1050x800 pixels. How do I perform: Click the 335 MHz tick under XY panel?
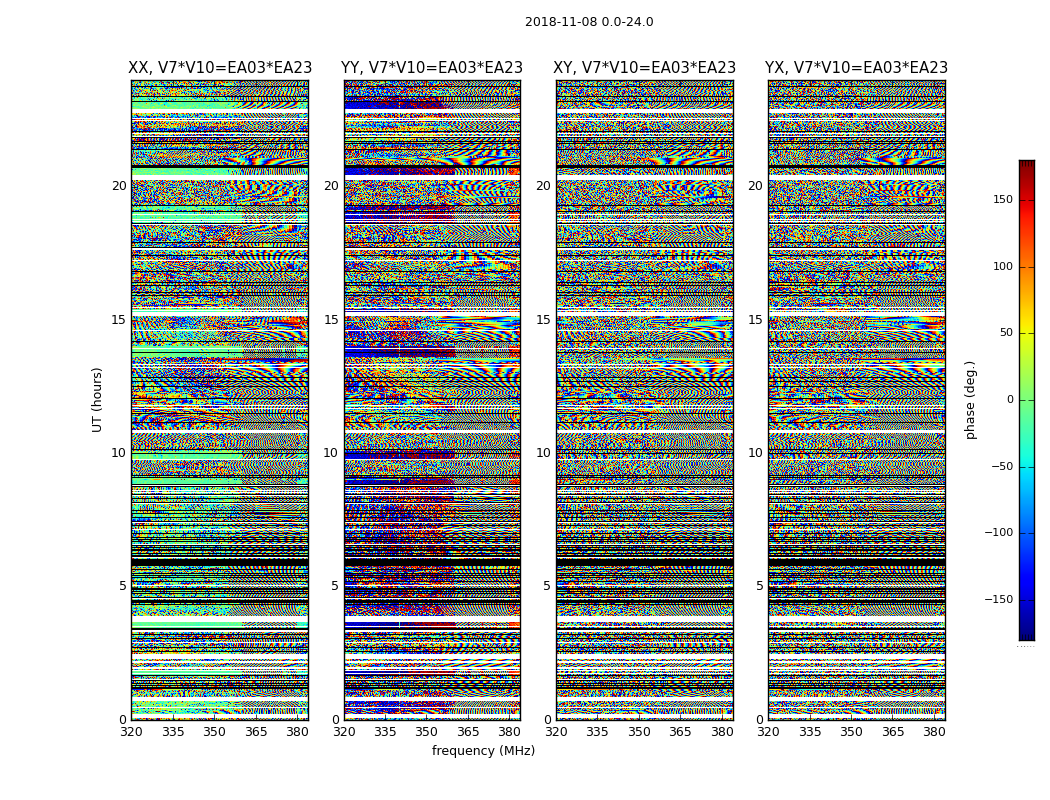point(597,732)
